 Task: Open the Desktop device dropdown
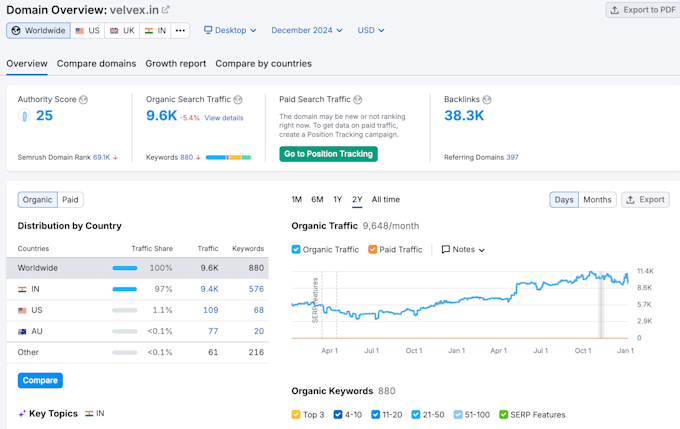click(230, 30)
